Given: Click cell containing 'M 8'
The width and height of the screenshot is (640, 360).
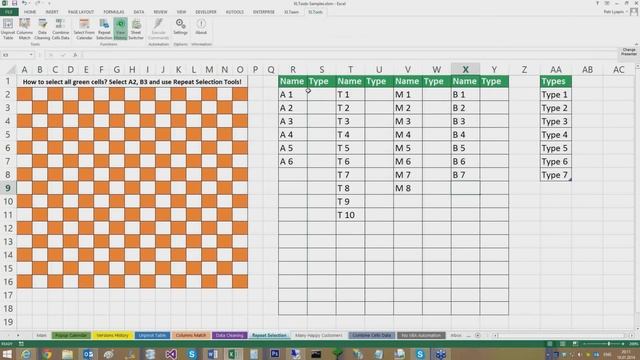Looking at the screenshot, I should coord(408,188).
